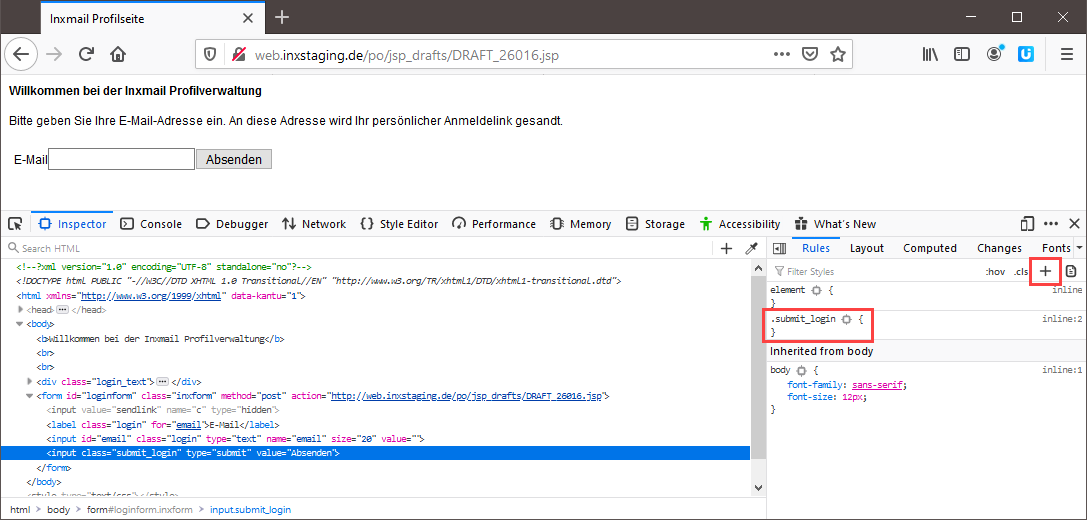
Task: Grab a color with the eyedropper
Action: tap(751, 248)
